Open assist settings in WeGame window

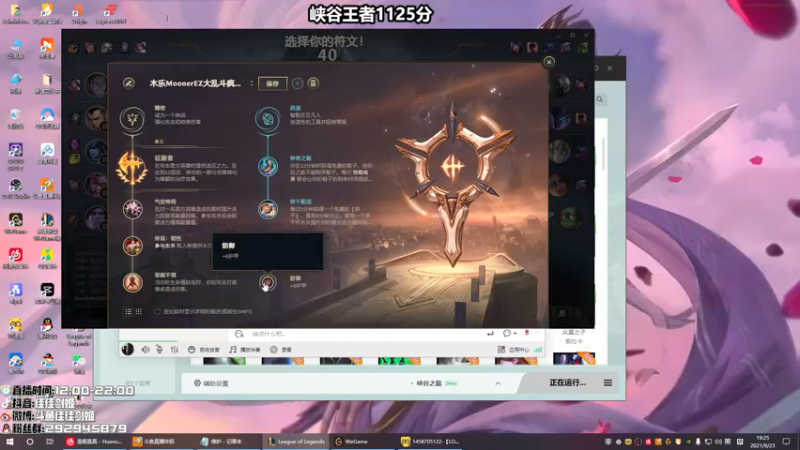click(211, 383)
